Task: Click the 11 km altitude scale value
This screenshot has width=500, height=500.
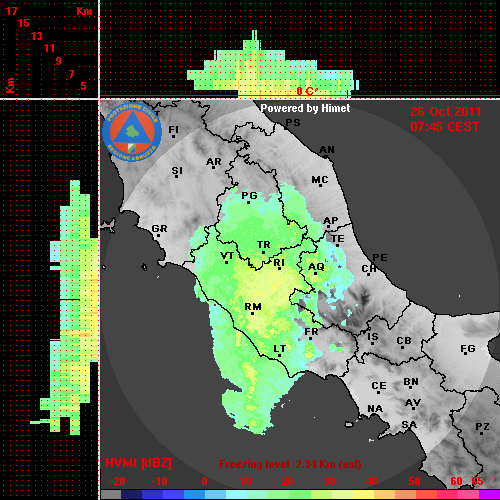Action: tap(49, 48)
